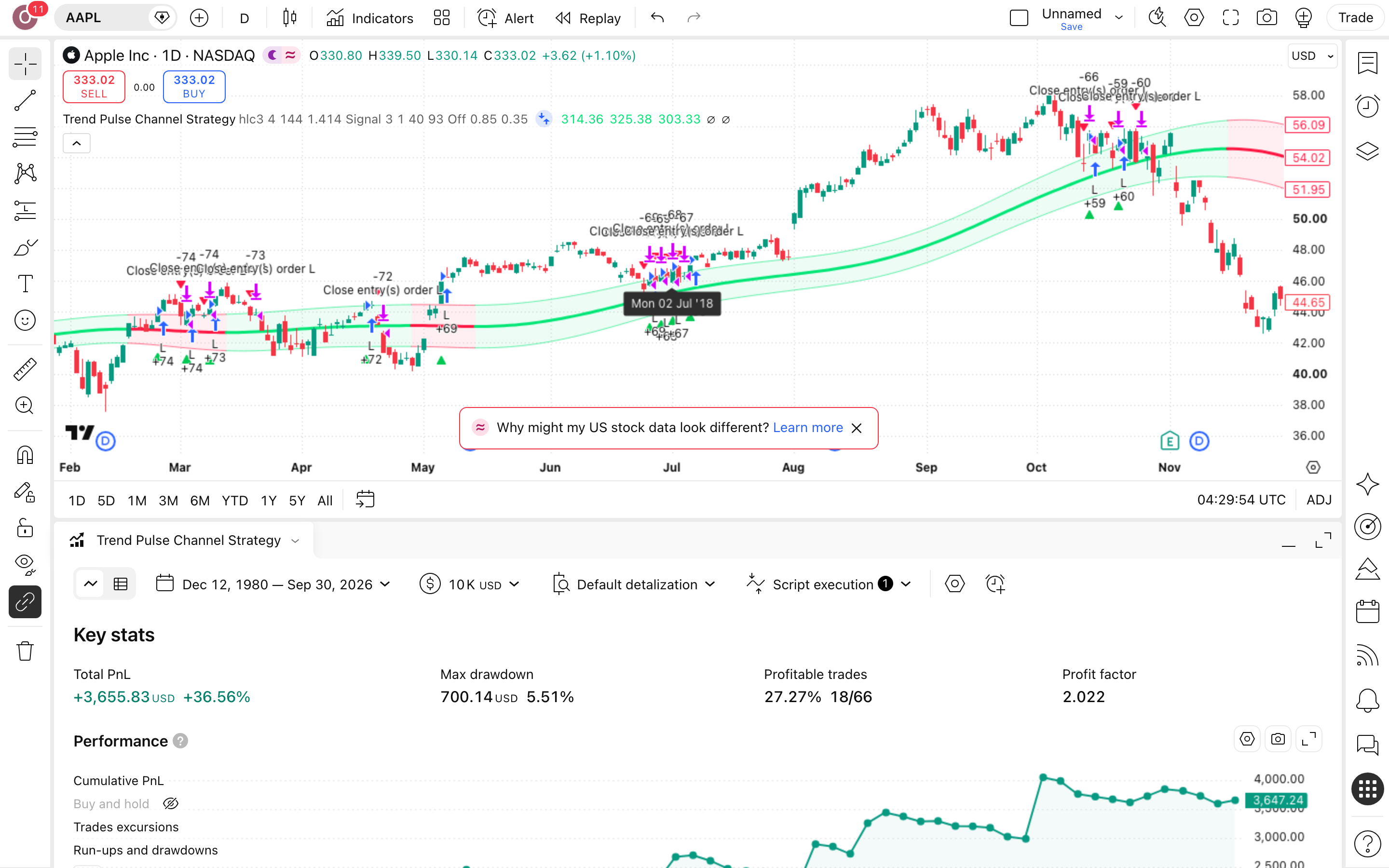Click the red 333.02 SELL button
This screenshot has width=1389, height=868.
(x=94, y=87)
